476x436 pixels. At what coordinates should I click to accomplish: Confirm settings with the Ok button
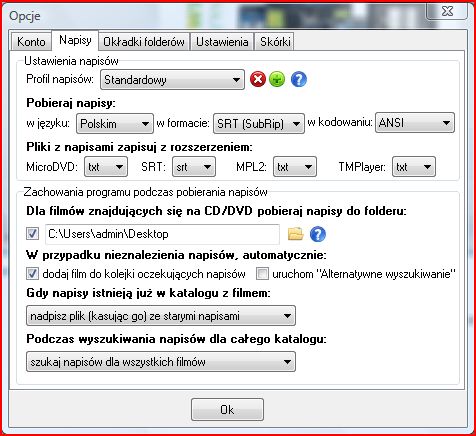click(x=227, y=409)
